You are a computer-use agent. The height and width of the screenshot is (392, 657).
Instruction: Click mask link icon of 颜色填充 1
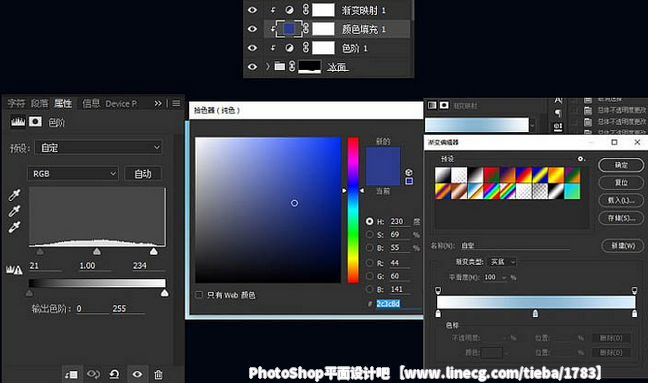click(x=306, y=28)
